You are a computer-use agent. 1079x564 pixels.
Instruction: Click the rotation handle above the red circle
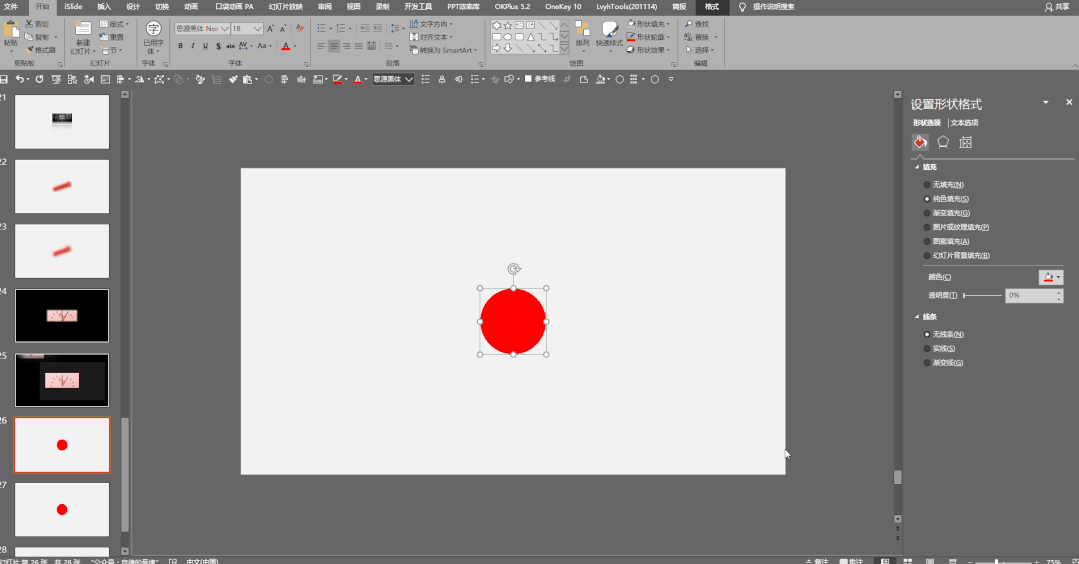pos(513,268)
